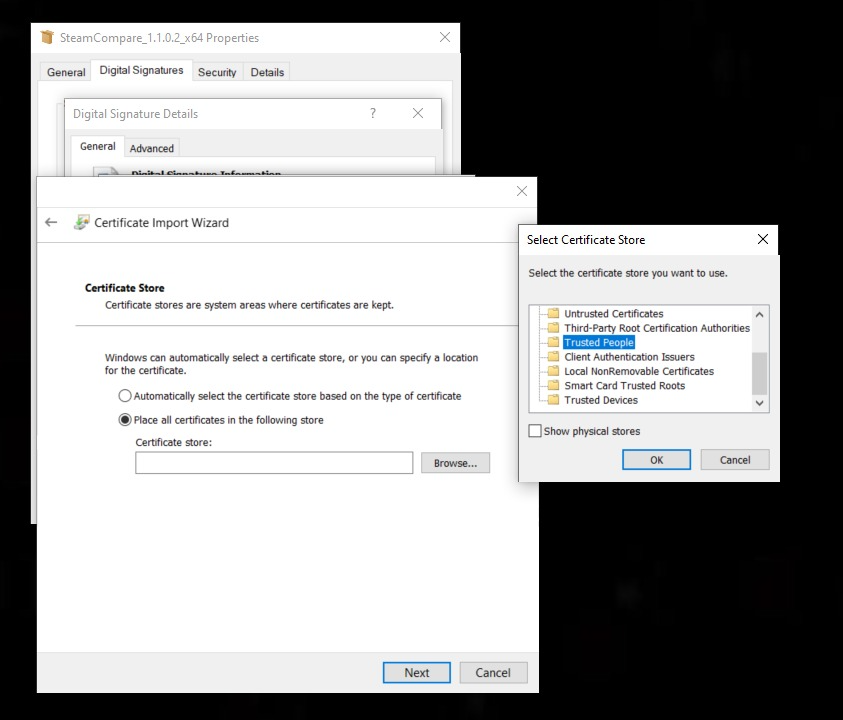Select the Trusted People store
This screenshot has height=720, width=843.
click(x=599, y=343)
